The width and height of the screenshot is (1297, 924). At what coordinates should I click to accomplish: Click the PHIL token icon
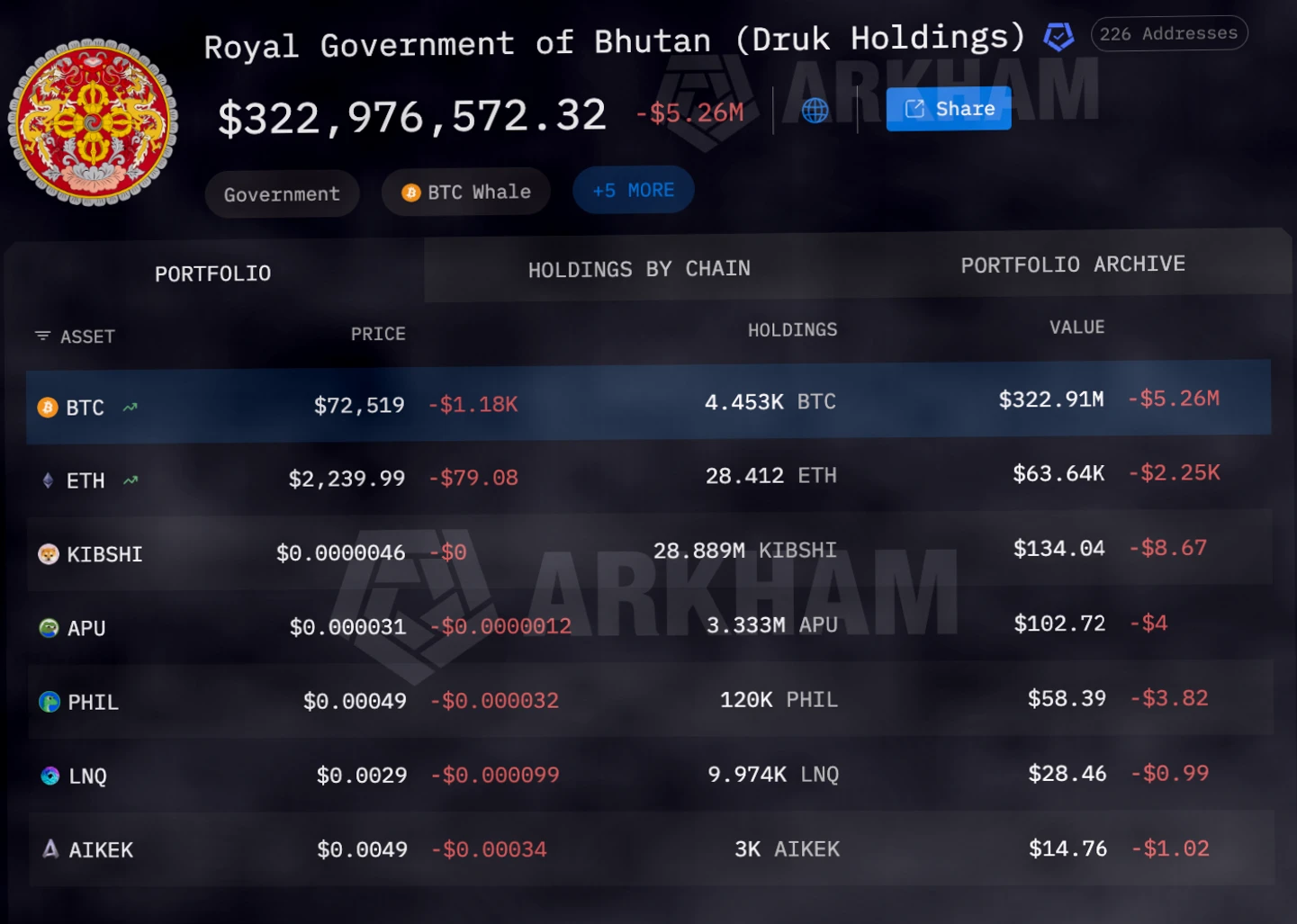click(x=50, y=702)
